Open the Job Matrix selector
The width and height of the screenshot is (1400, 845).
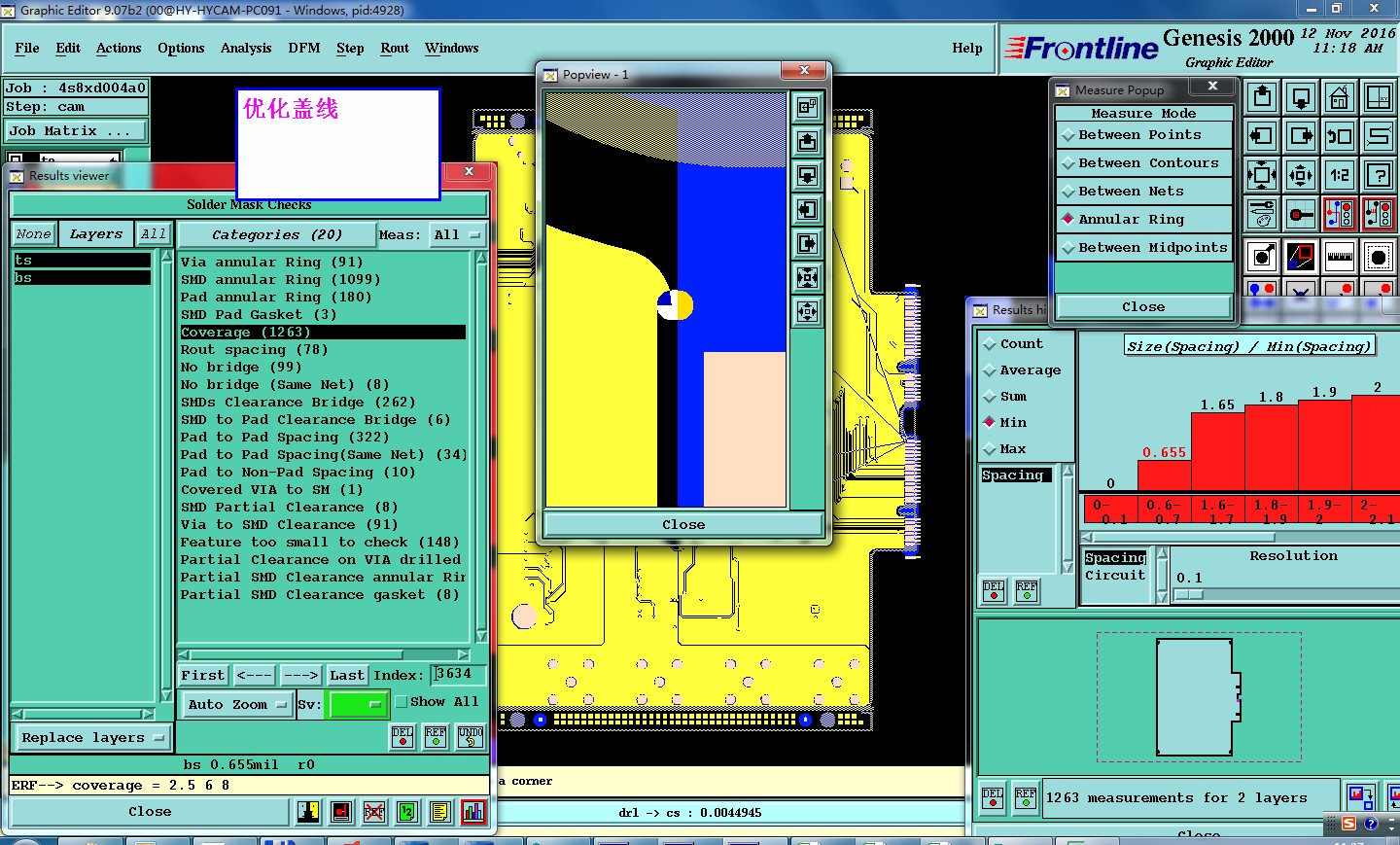point(76,131)
